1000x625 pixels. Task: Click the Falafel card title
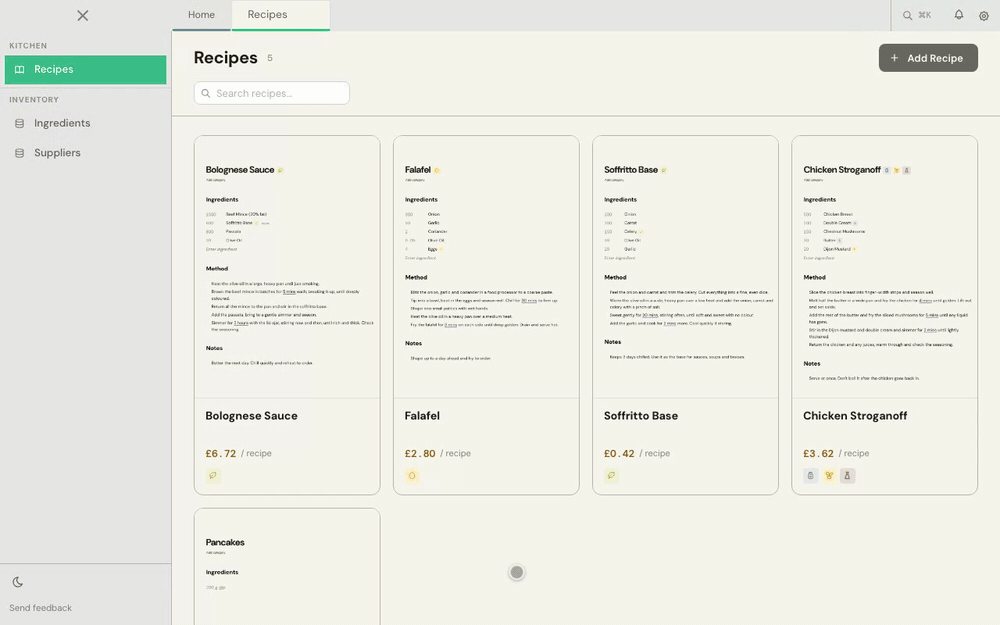click(x=422, y=416)
